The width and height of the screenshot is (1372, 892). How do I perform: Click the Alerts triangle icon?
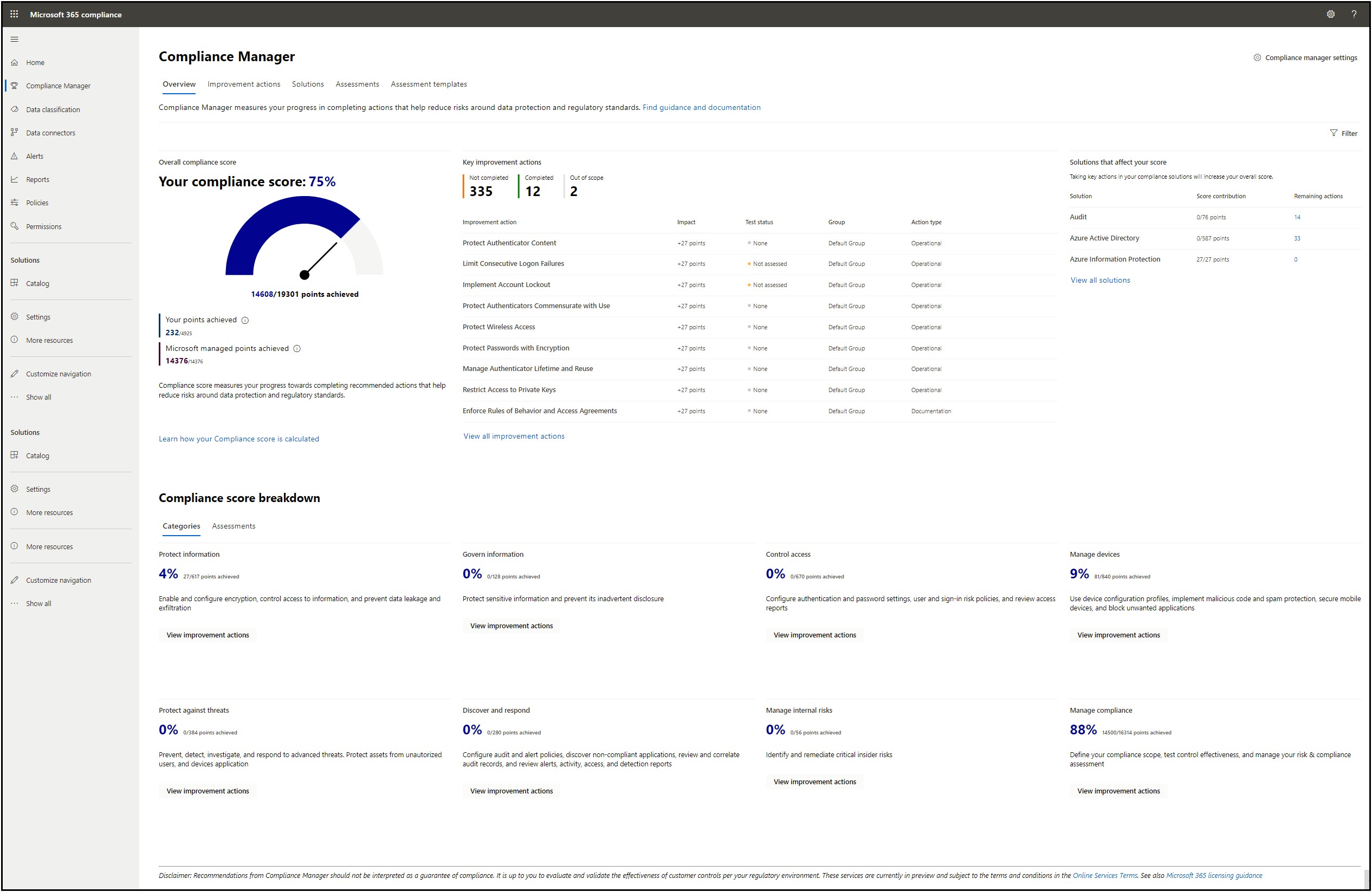click(x=15, y=155)
